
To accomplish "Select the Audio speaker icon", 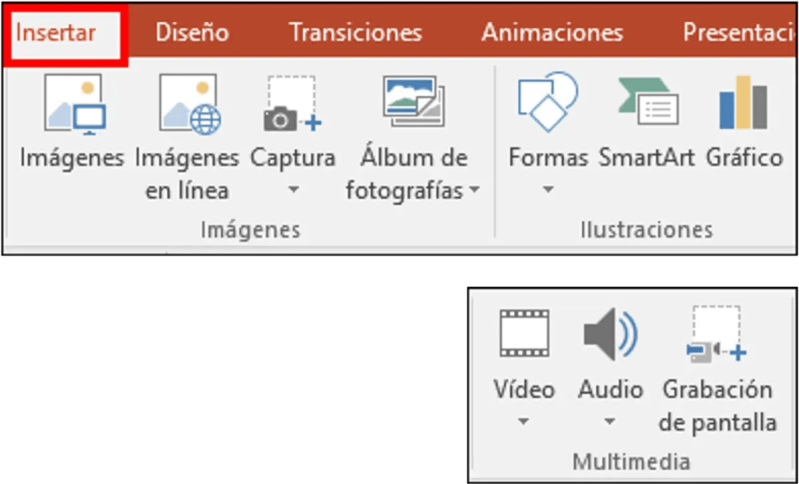I will 610,334.
